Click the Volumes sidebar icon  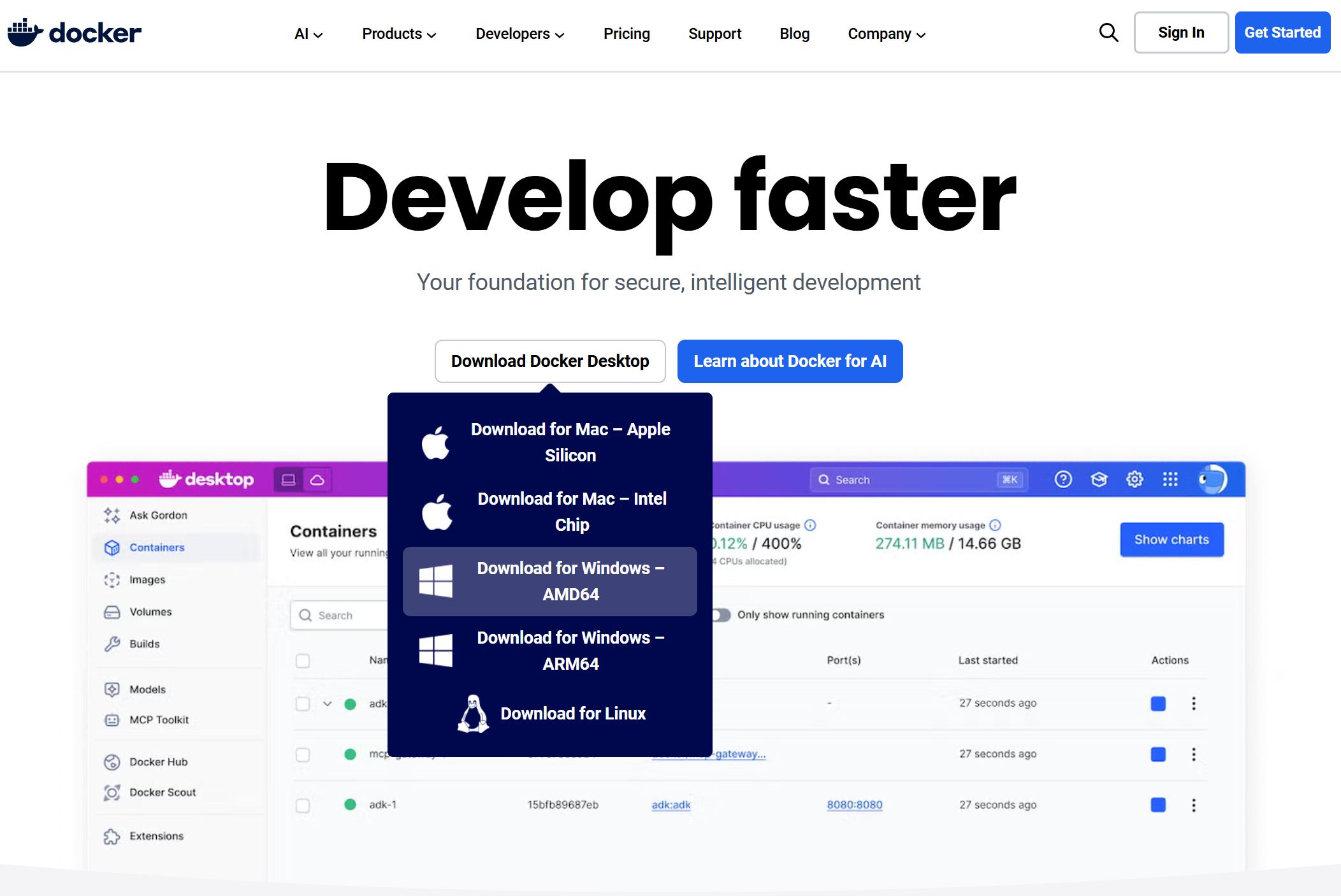112,612
